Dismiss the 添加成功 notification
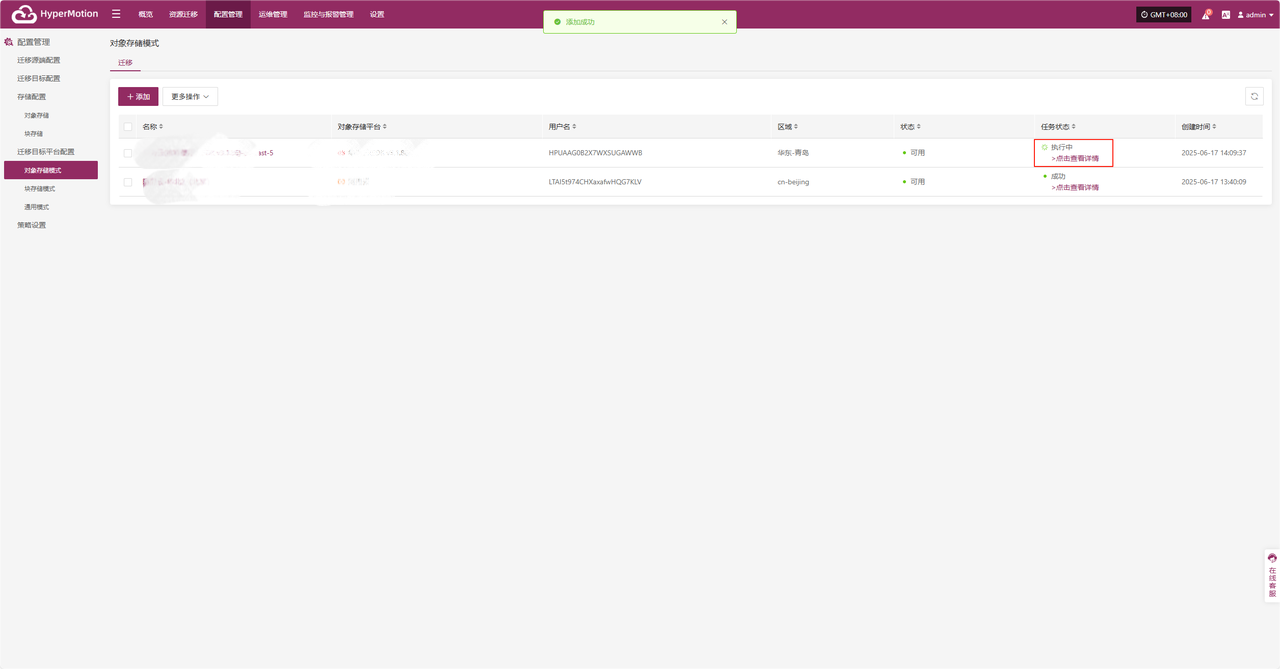This screenshot has width=1280, height=669. tap(724, 21)
